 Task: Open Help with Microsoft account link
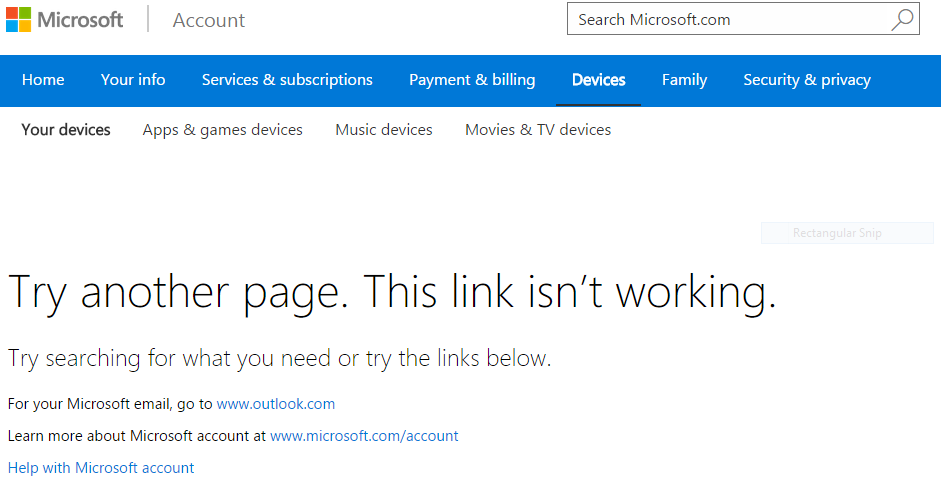tap(101, 468)
